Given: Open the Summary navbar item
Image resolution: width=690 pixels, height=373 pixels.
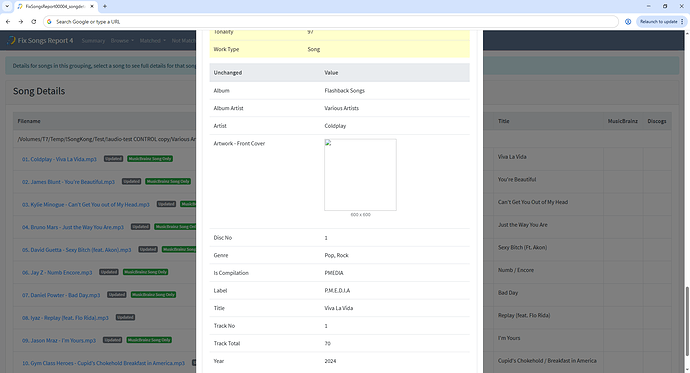Looking at the screenshot, I should coord(93,40).
